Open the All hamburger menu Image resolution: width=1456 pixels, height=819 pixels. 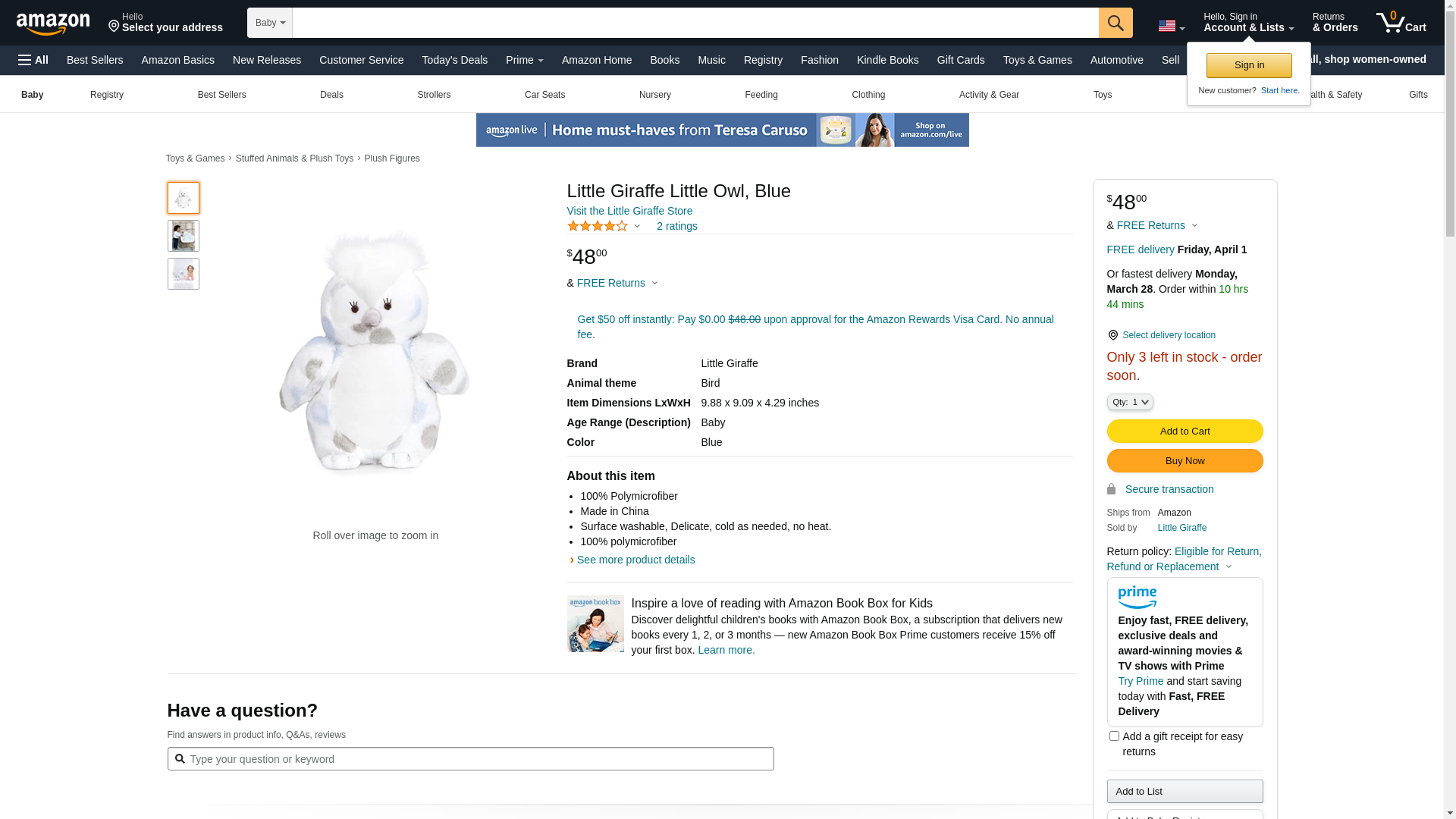pyautogui.click(x=33, y=60)
